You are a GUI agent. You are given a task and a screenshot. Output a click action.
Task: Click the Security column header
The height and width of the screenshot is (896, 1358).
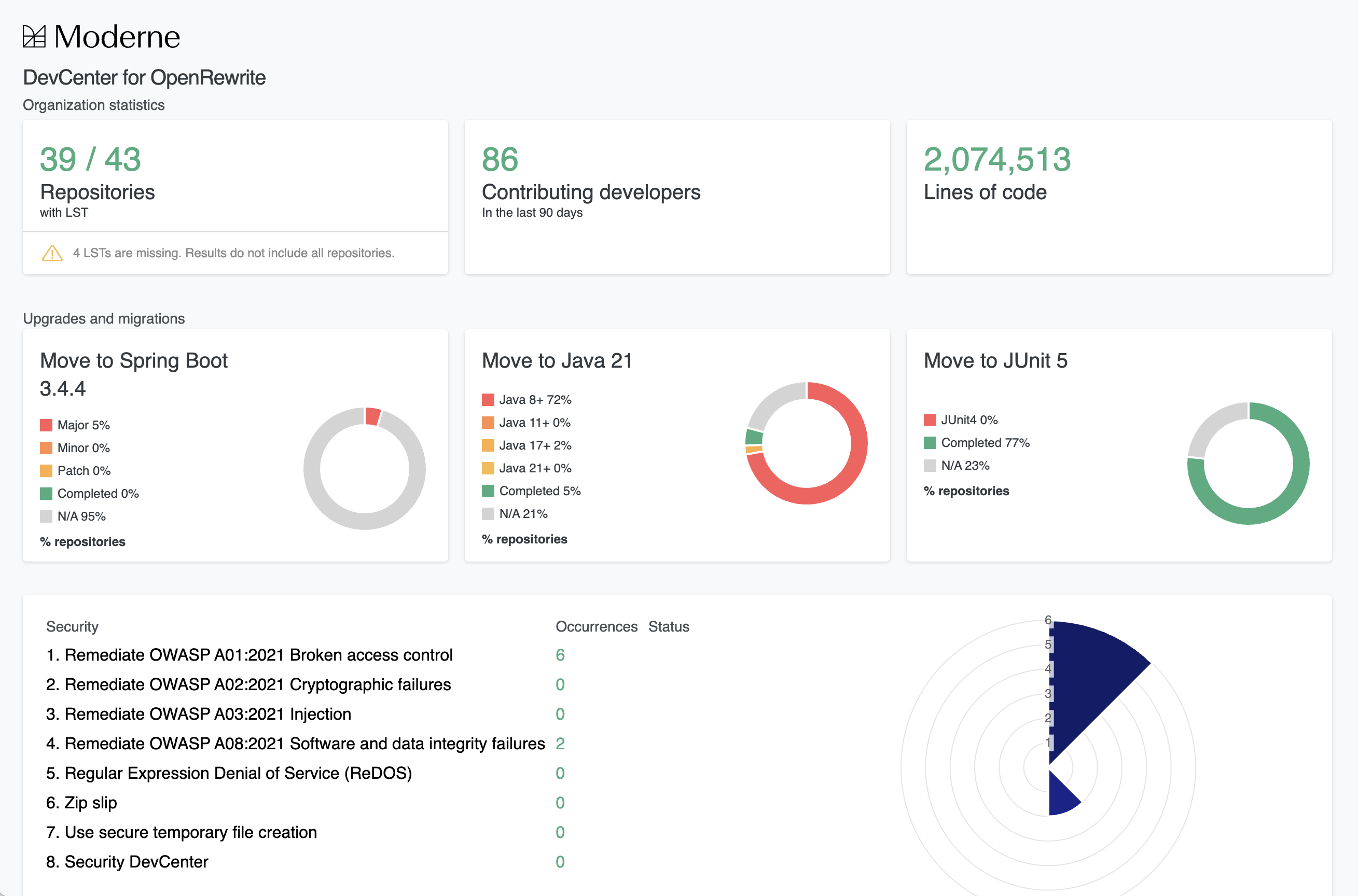(72, 627)
